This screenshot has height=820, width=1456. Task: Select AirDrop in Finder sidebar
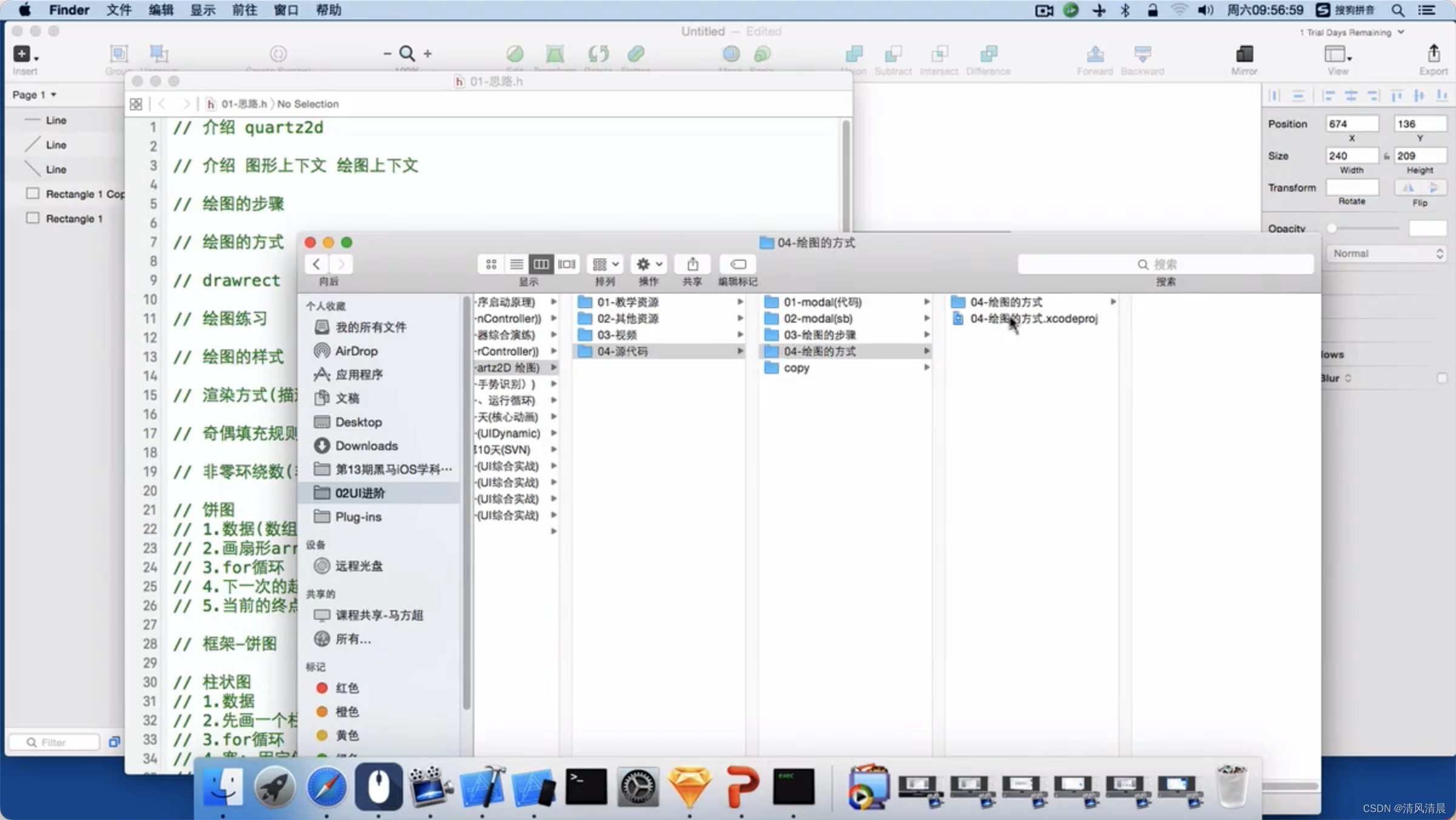(380, 351)
